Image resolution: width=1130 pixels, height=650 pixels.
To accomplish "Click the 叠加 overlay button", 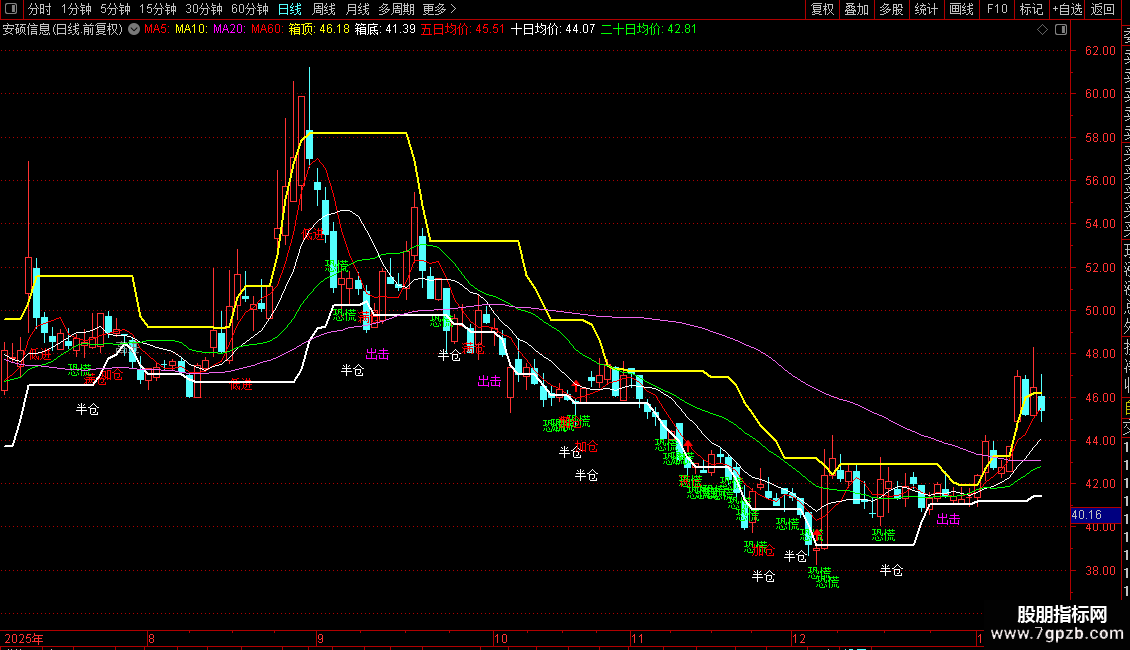I will [x=856, y=10].
